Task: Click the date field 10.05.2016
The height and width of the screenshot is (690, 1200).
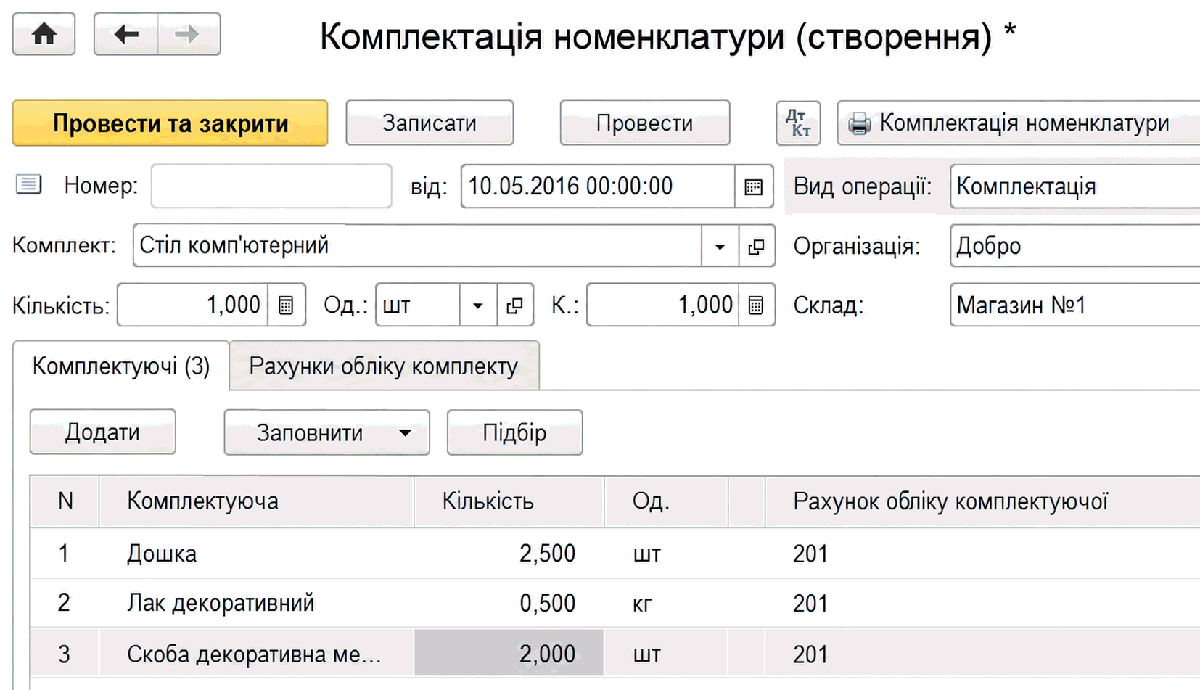Action: pos(598,186)
